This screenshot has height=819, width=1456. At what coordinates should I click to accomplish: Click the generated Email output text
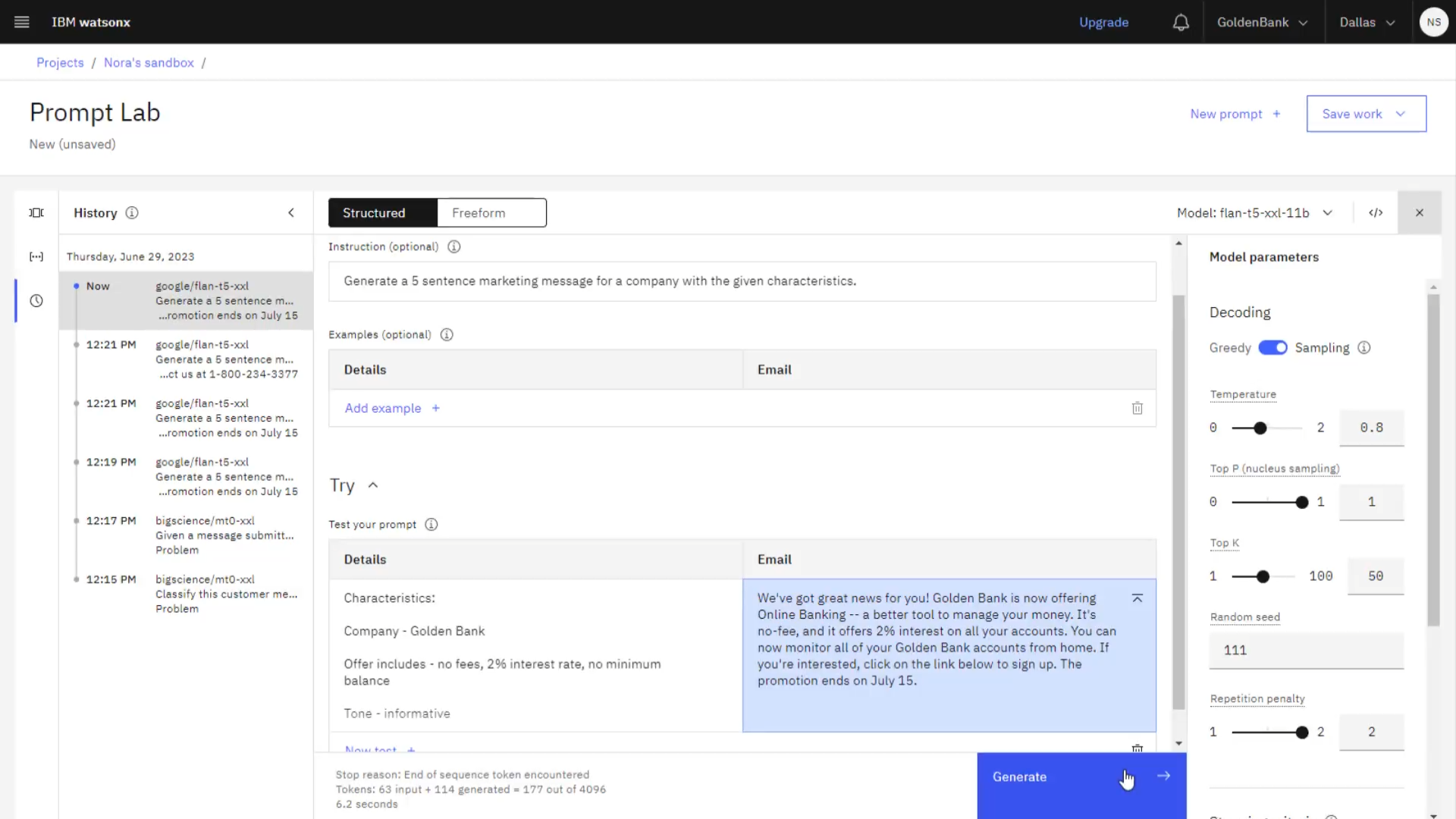(936, 639)
